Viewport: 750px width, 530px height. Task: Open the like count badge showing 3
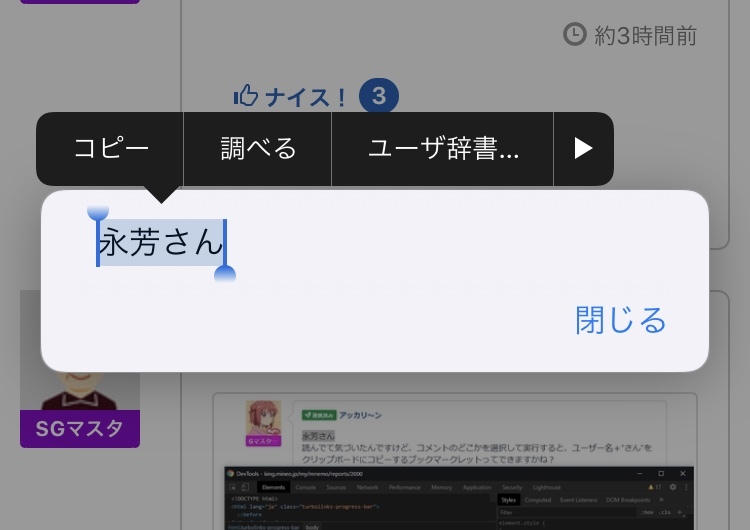tap(379, 96)
